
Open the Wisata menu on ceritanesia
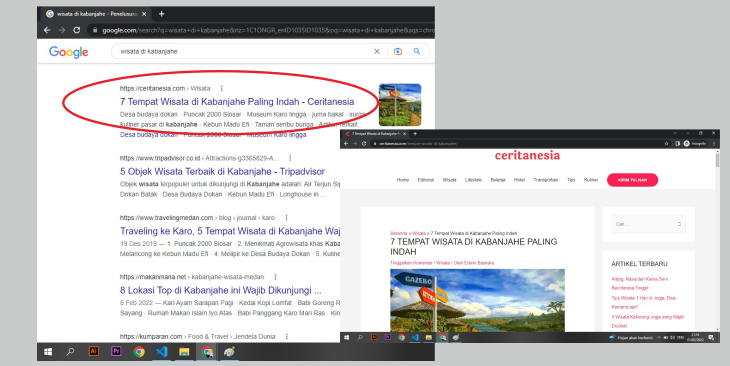coord(449,180)
